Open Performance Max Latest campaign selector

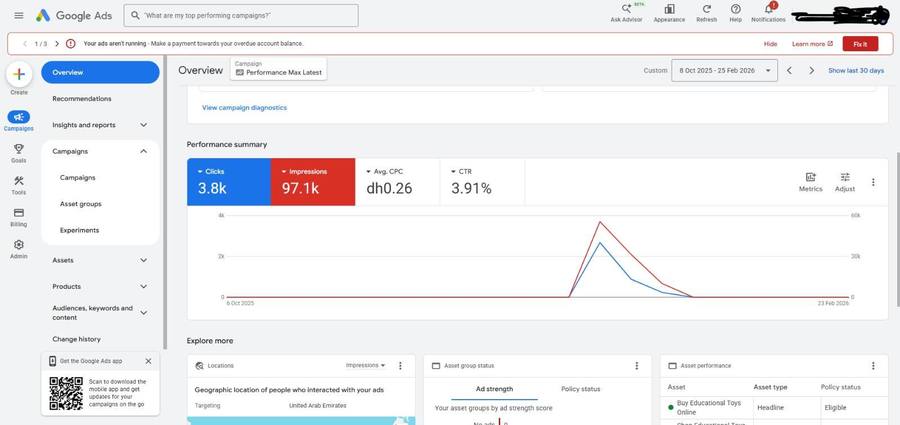(279, 69)
